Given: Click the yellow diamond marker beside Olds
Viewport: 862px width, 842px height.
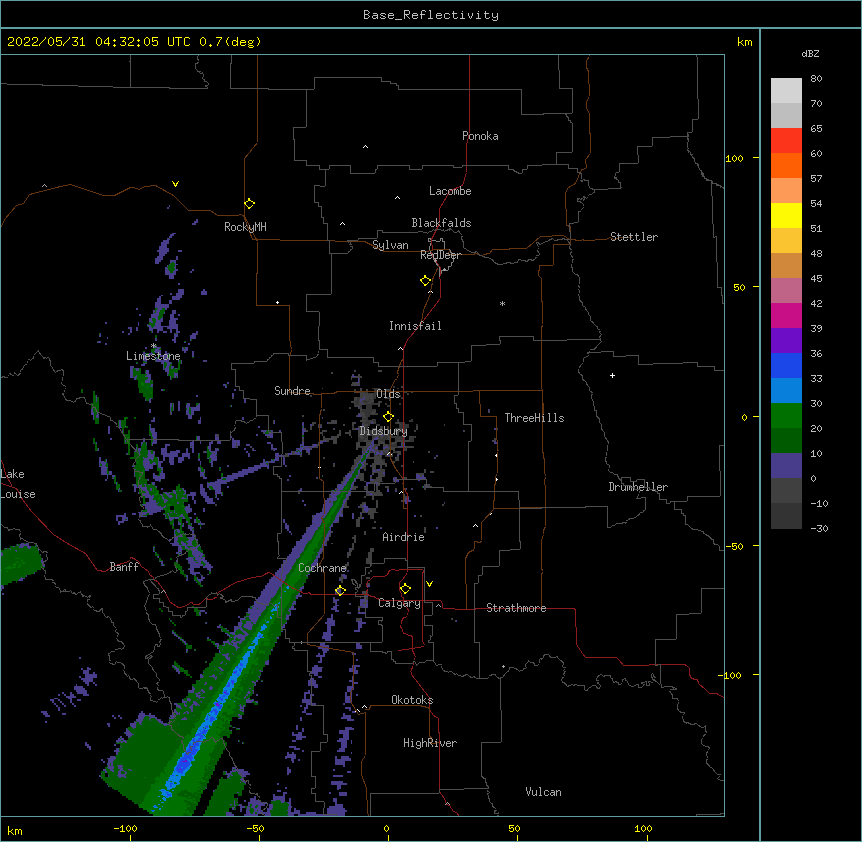Looking at the screenshot, I should (x=388, y=416).
